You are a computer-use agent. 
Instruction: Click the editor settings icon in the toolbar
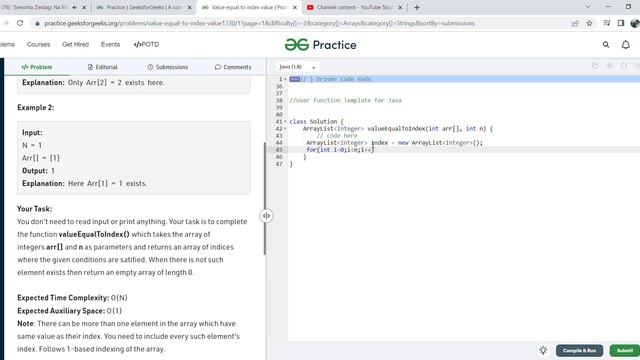click(x=609, y=66)
